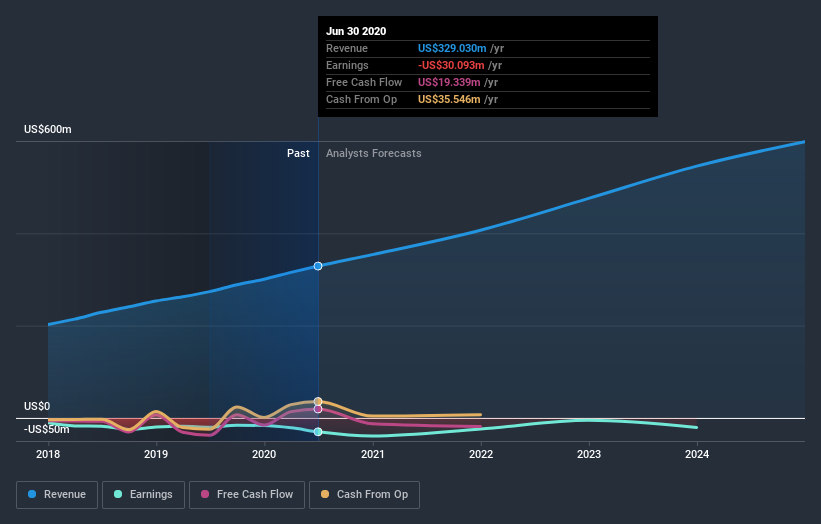Click the Free Cash Flow label in tooltip
Image resolution: width=821 pixels, height=524 pixels.
click(x=364, y=82)
